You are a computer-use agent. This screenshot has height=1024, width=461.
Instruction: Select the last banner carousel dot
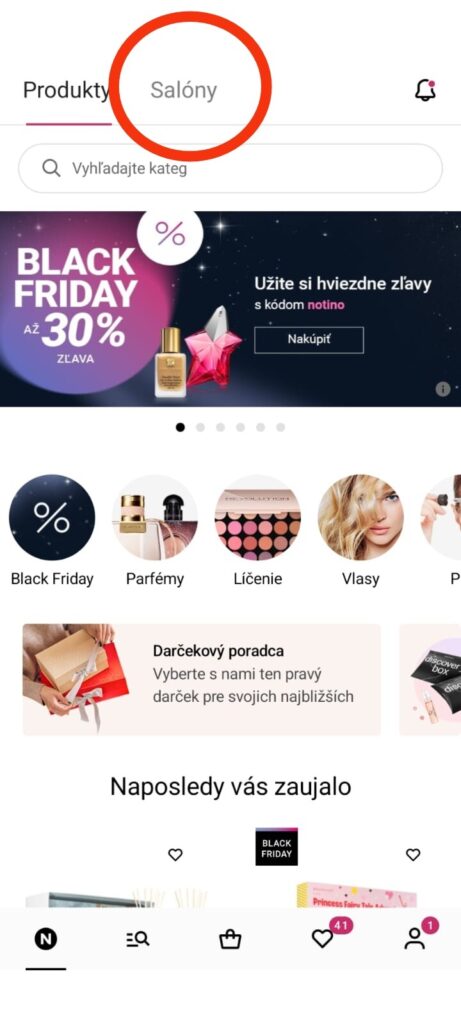click(x=281, y=427)
